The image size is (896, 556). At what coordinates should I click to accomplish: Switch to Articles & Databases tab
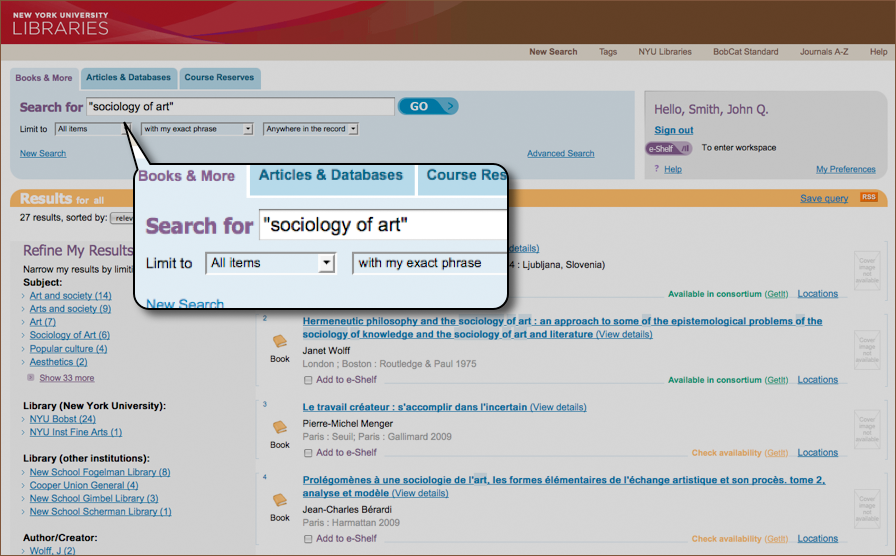tap(129, 78)
